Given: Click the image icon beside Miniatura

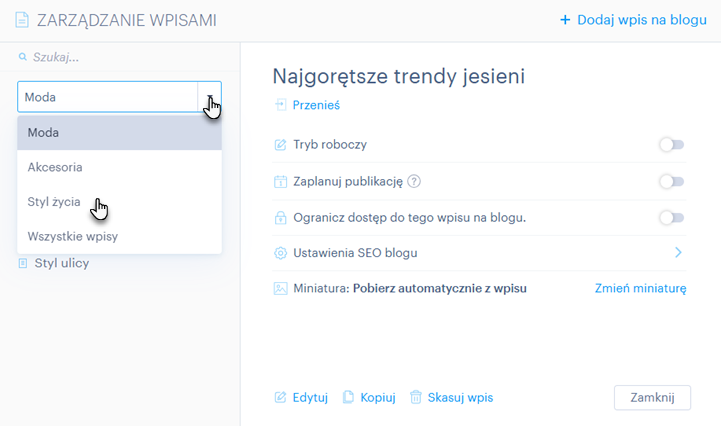Looking at the screenshot, I should [x=280, y=288].
